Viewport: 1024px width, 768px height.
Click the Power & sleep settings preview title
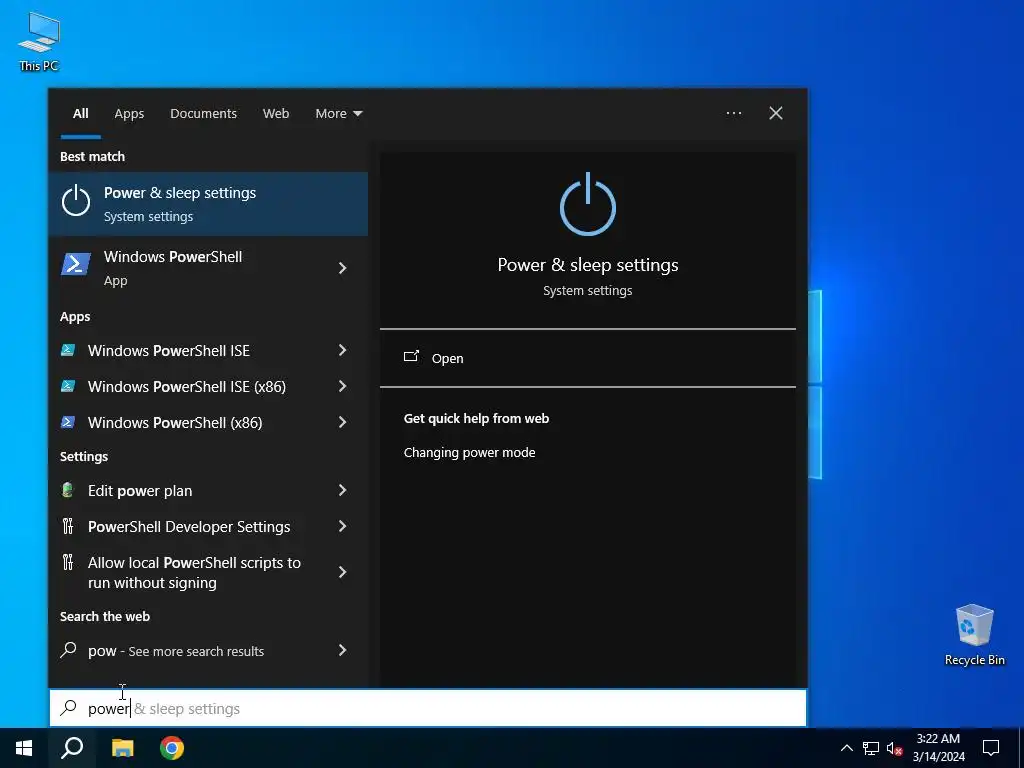[x=588, y=264]
